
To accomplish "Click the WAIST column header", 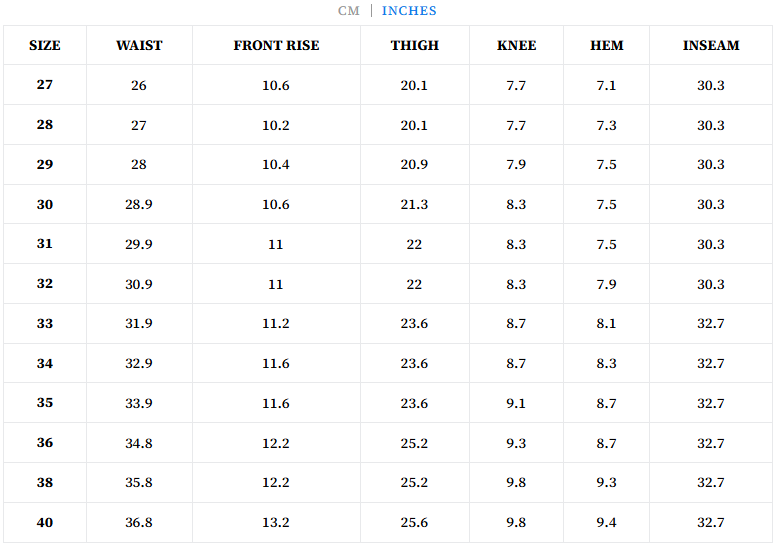I will click(x=139, y=46).
